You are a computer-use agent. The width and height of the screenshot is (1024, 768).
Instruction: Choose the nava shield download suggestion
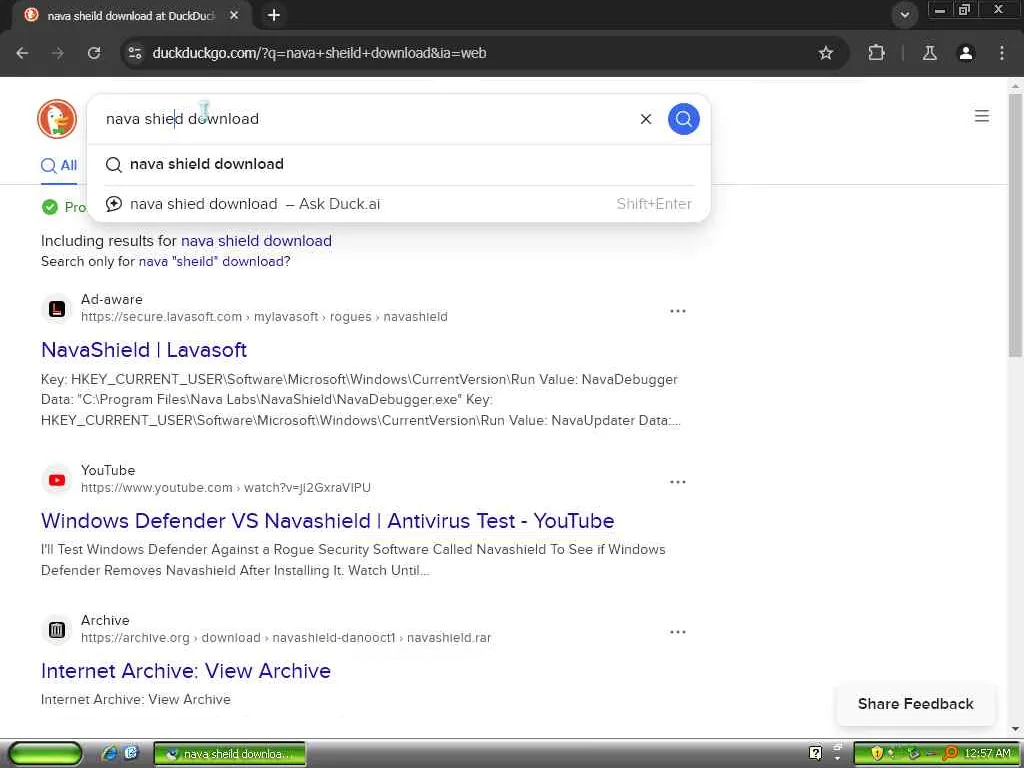398,164
